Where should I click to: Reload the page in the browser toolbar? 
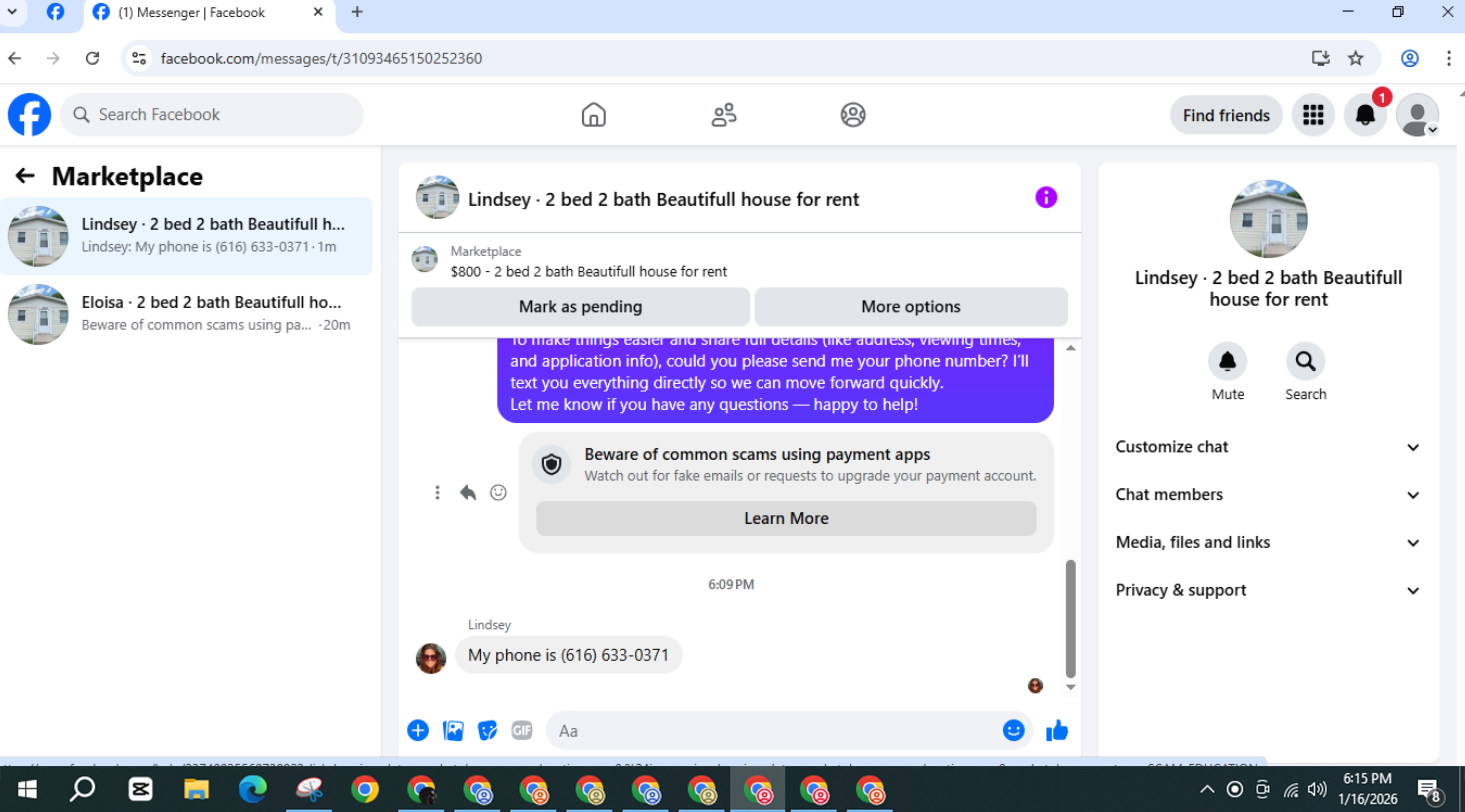coord(92,58)
